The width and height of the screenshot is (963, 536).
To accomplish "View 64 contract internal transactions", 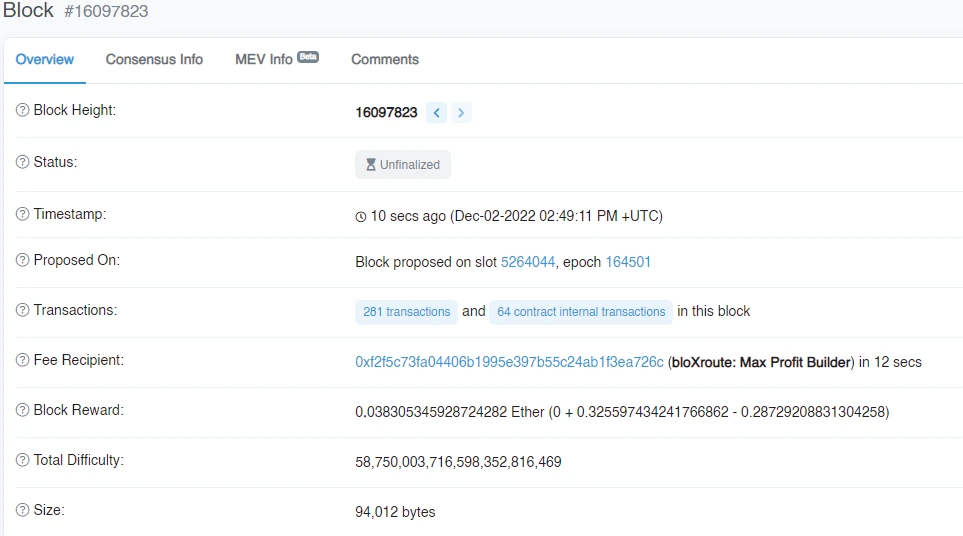I will [x=581, y=312].
